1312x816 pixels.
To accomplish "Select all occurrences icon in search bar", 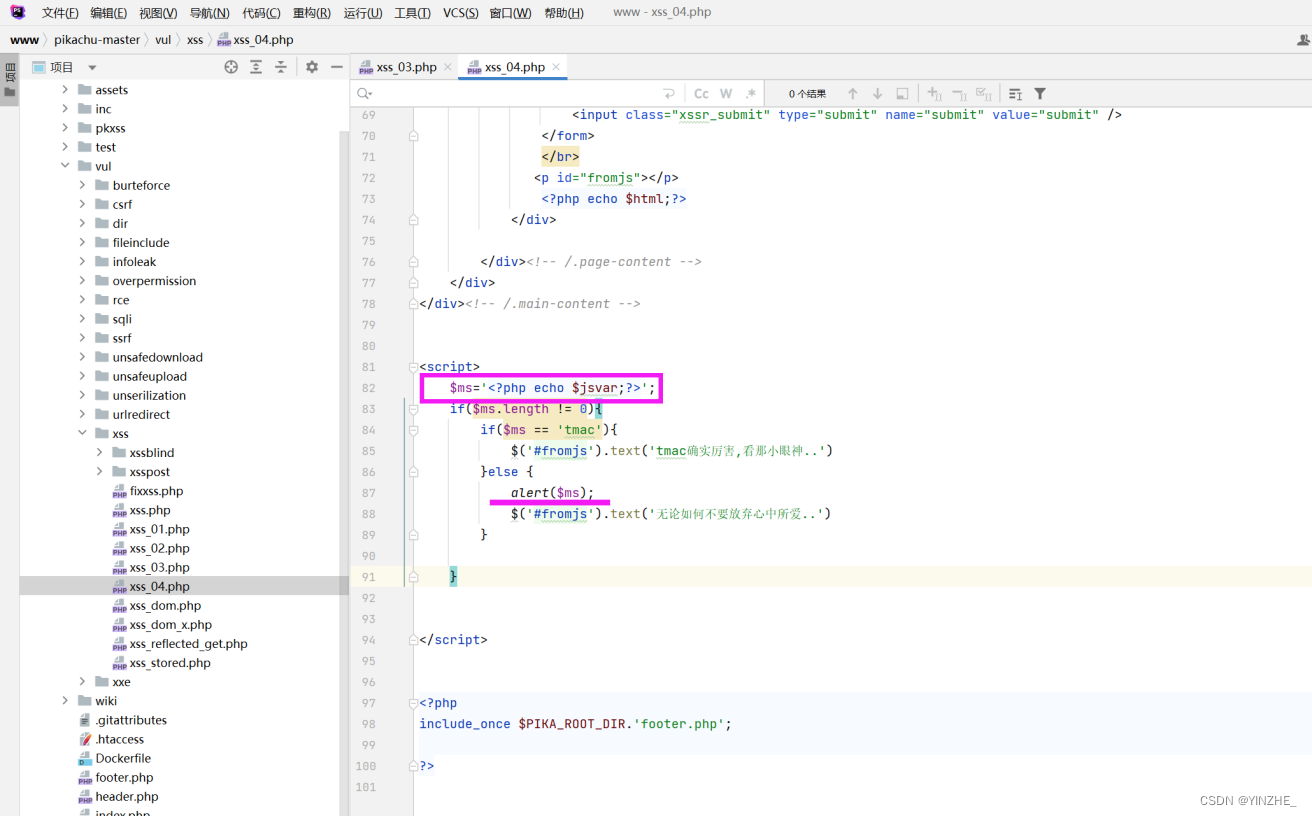I will (984, 93).
